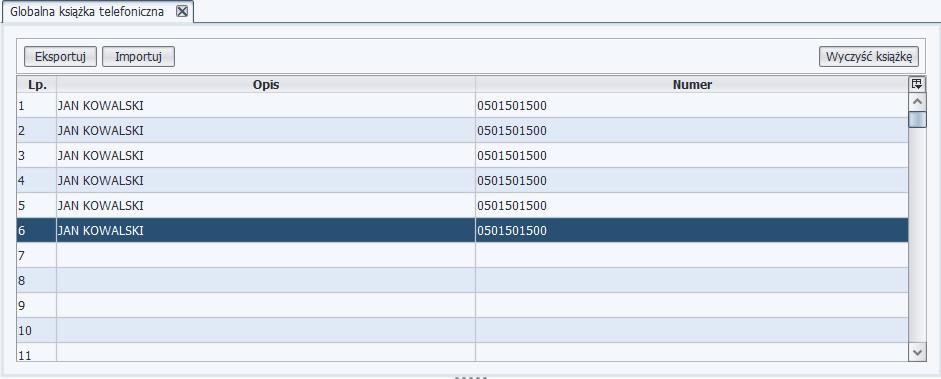Click number 0501501500 in row 2
Screen dimensions: 941x379
pos(513,131)
